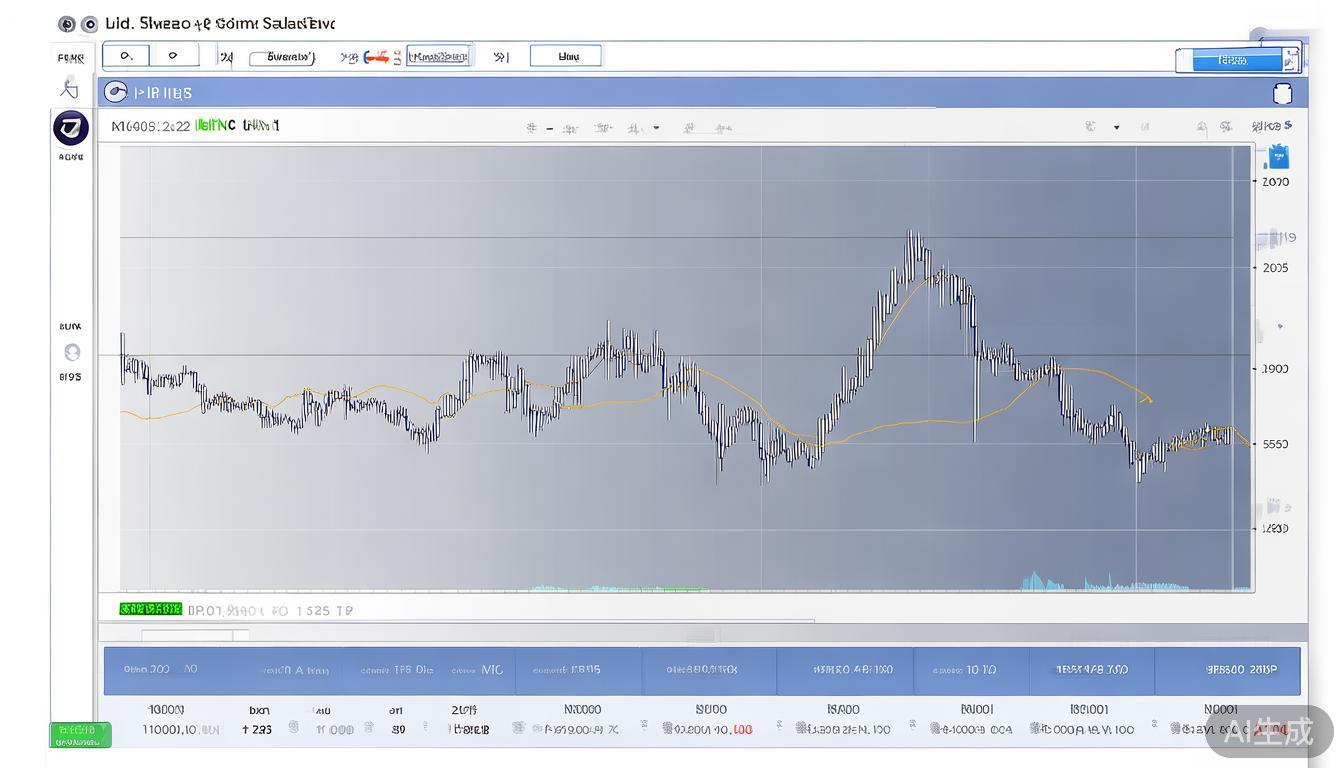This screenshot has height=768, width=1344.
Task: Click the dark round logo icon in left sidebar
Action: coord(71,128)
